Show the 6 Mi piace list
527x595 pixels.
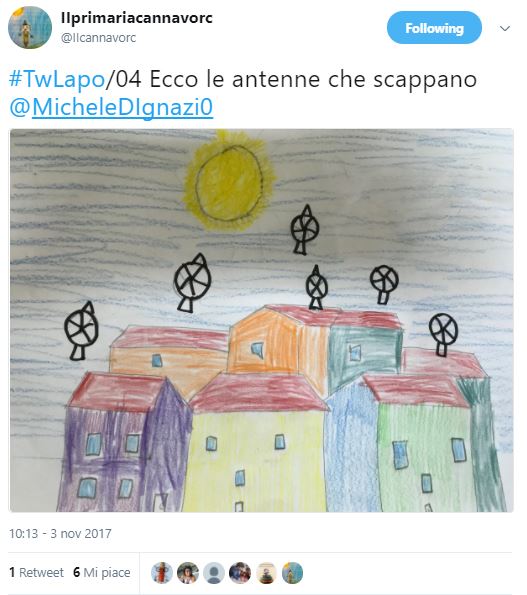[x=102, y=572]
